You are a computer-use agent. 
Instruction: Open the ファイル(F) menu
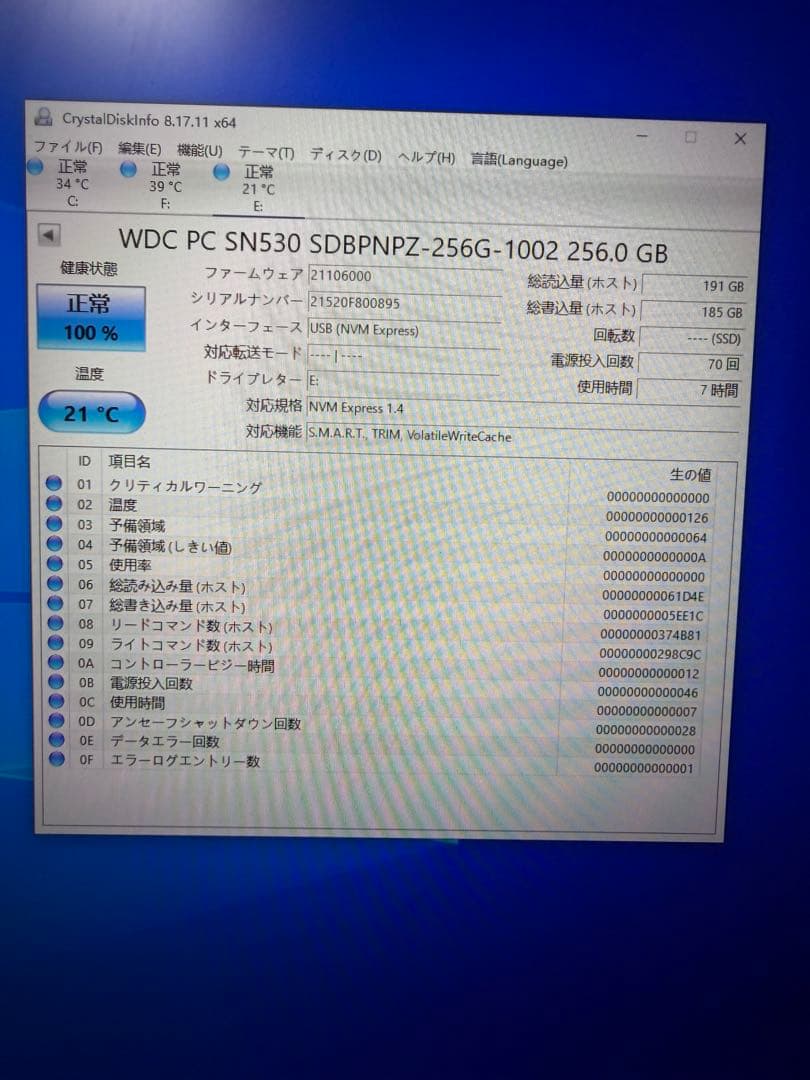tap(68, 146)
